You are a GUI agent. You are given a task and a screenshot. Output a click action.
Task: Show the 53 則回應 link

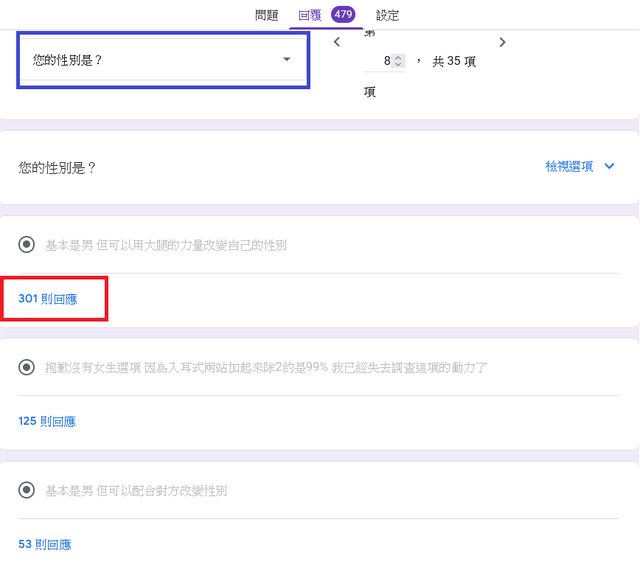[x=44, y=545]
